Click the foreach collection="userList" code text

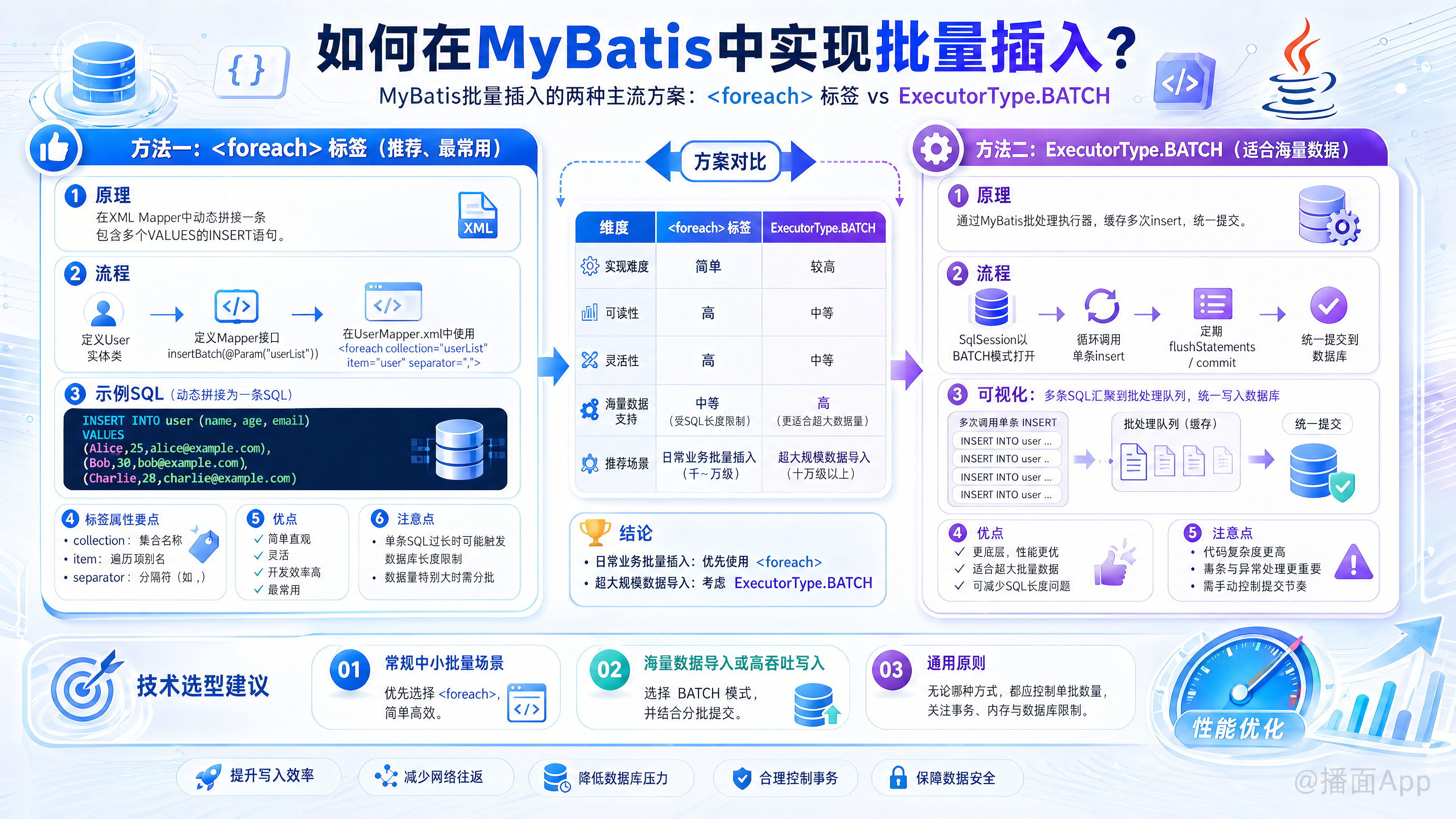413,348
